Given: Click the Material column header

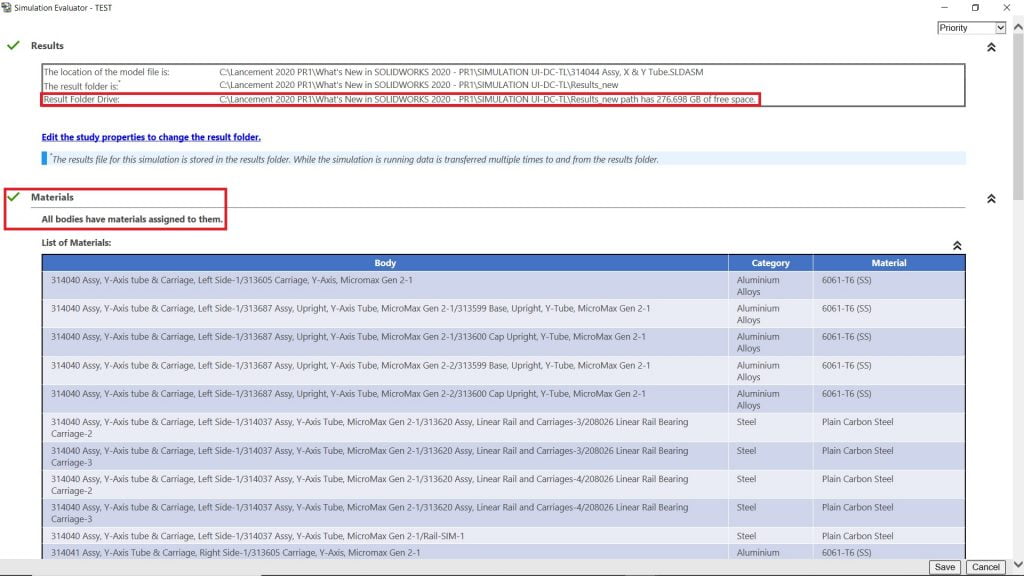Looking at the screenshot, I should click(x=889, y=263).
